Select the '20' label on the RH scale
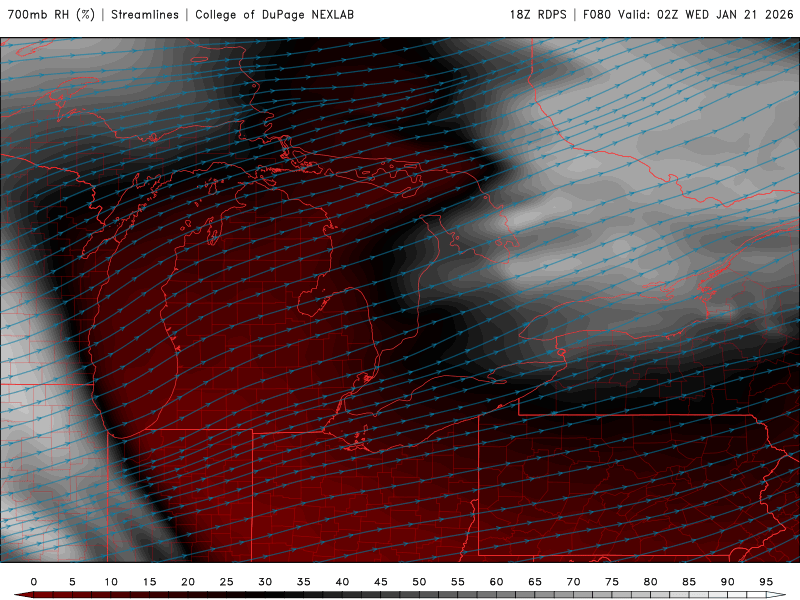 (x=188, y=582)
